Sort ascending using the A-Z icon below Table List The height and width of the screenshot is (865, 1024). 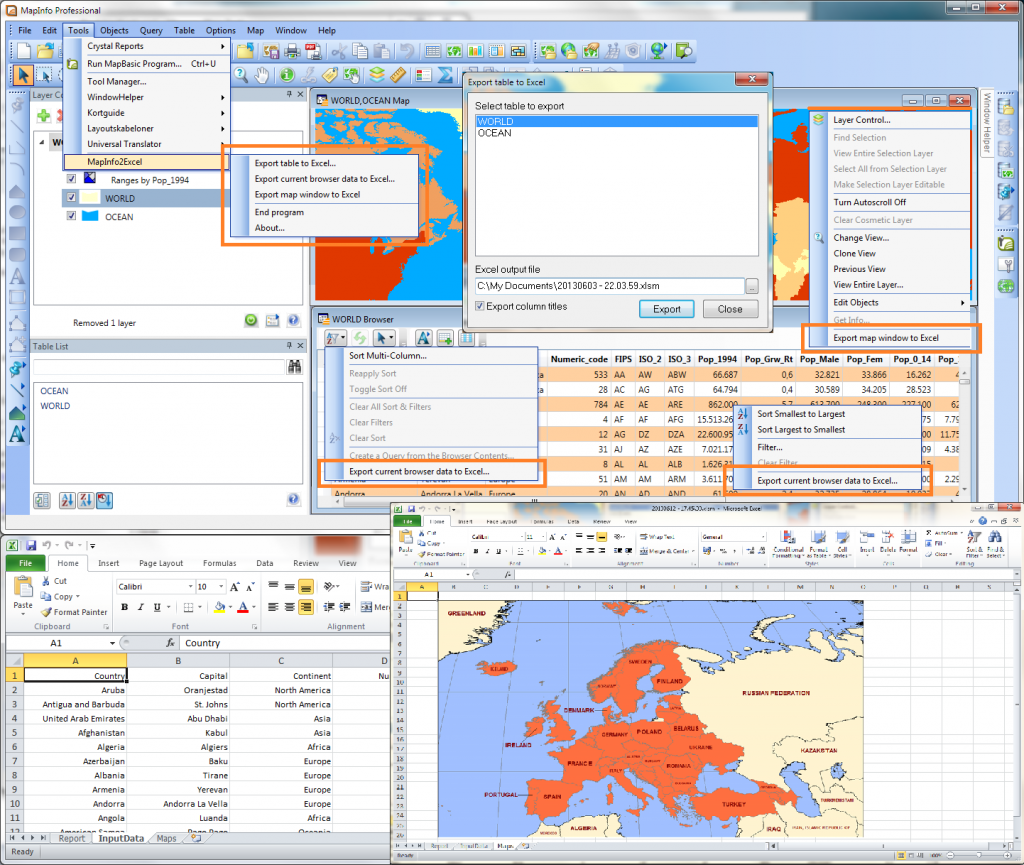pos(68,500)
